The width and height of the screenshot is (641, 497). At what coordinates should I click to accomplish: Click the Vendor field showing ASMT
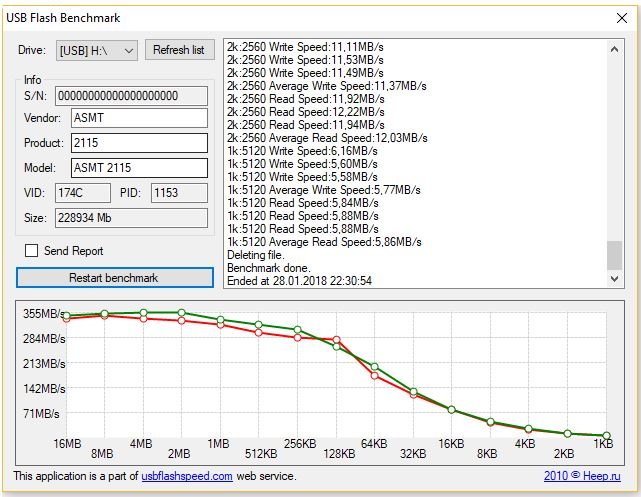pos(139,118)
